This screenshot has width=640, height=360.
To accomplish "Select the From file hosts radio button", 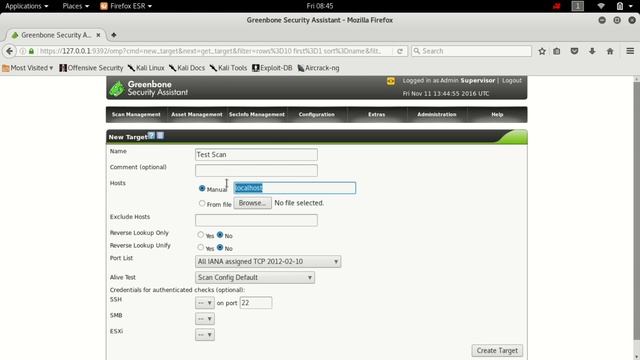I will coord(202,203).
